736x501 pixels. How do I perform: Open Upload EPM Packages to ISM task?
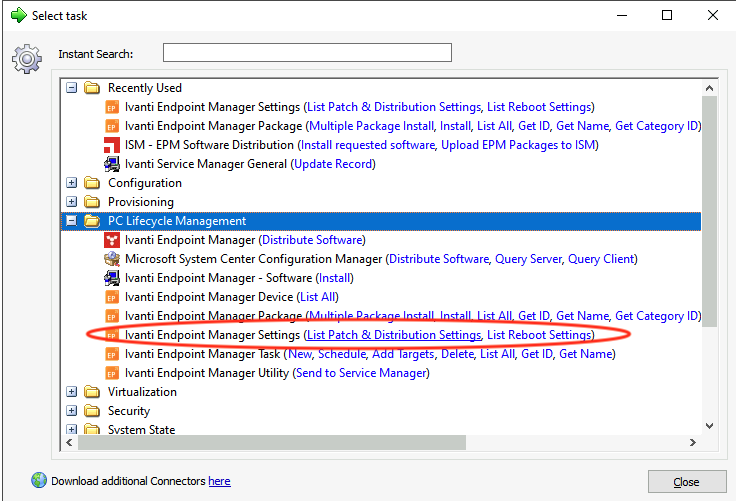[518, 145]
